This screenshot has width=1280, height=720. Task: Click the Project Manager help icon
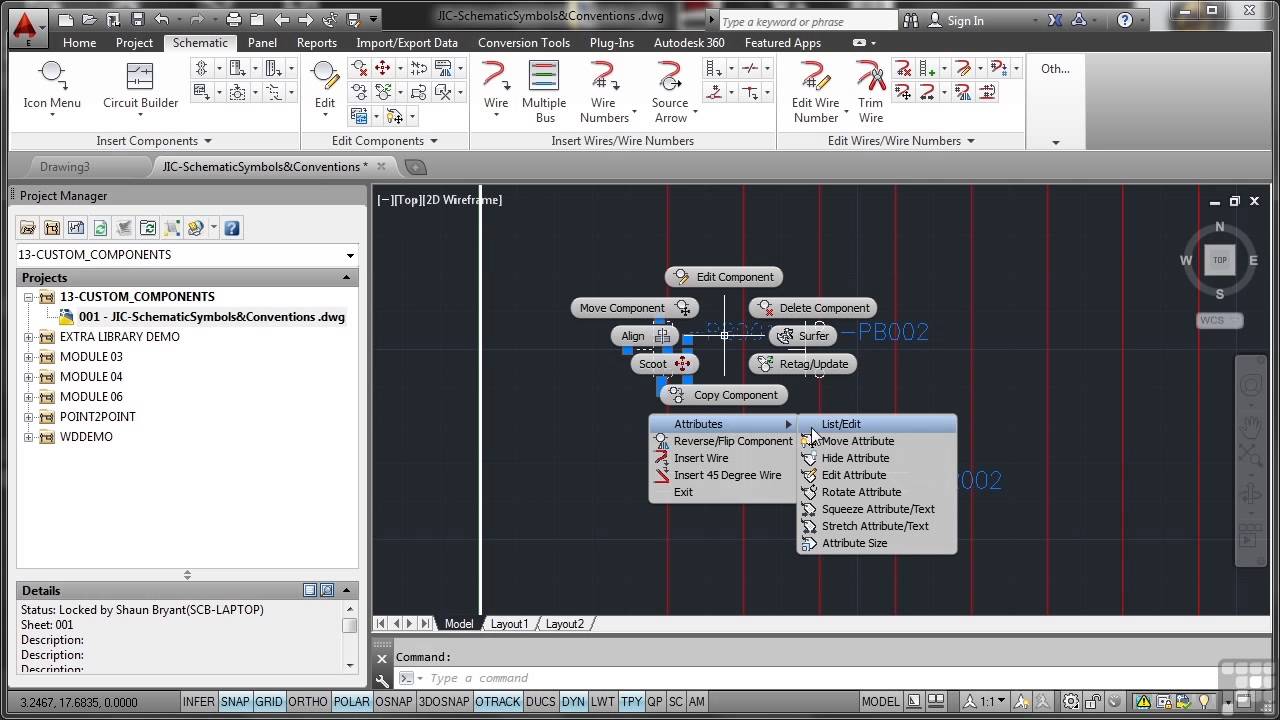[232, 228]
